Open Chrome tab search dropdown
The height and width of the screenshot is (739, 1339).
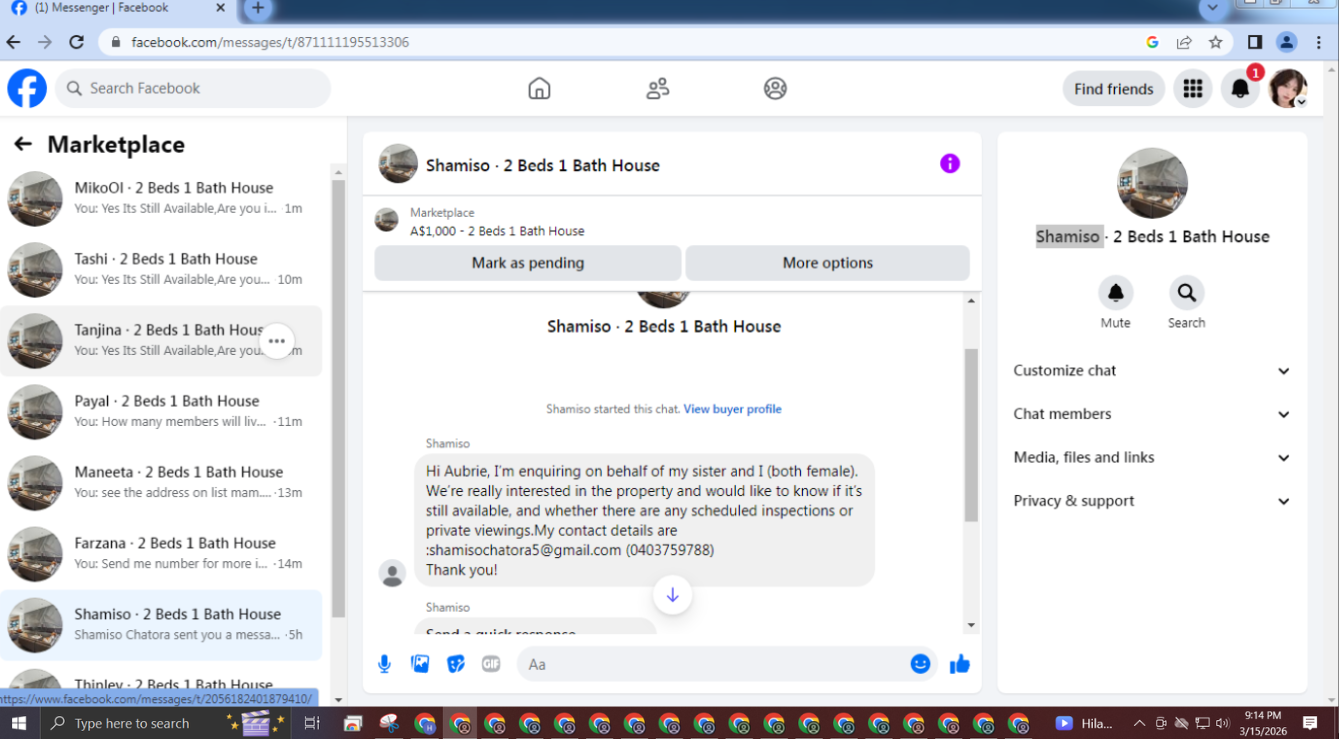(x=1213, y=8)
